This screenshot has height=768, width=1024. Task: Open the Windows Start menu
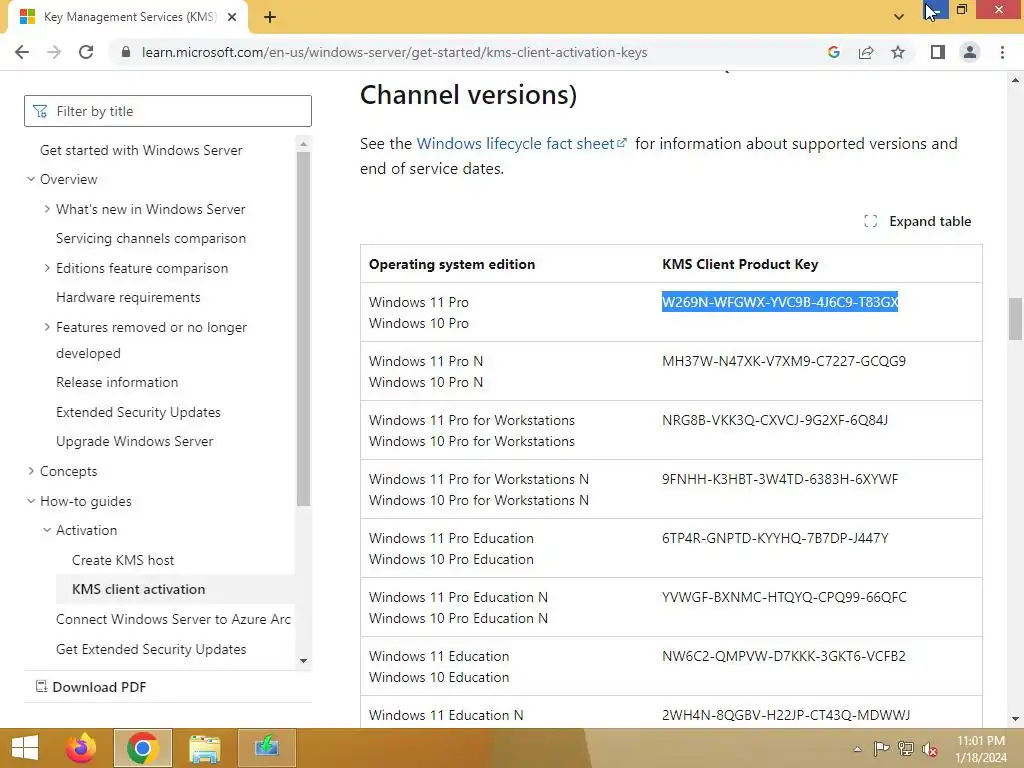25,748
